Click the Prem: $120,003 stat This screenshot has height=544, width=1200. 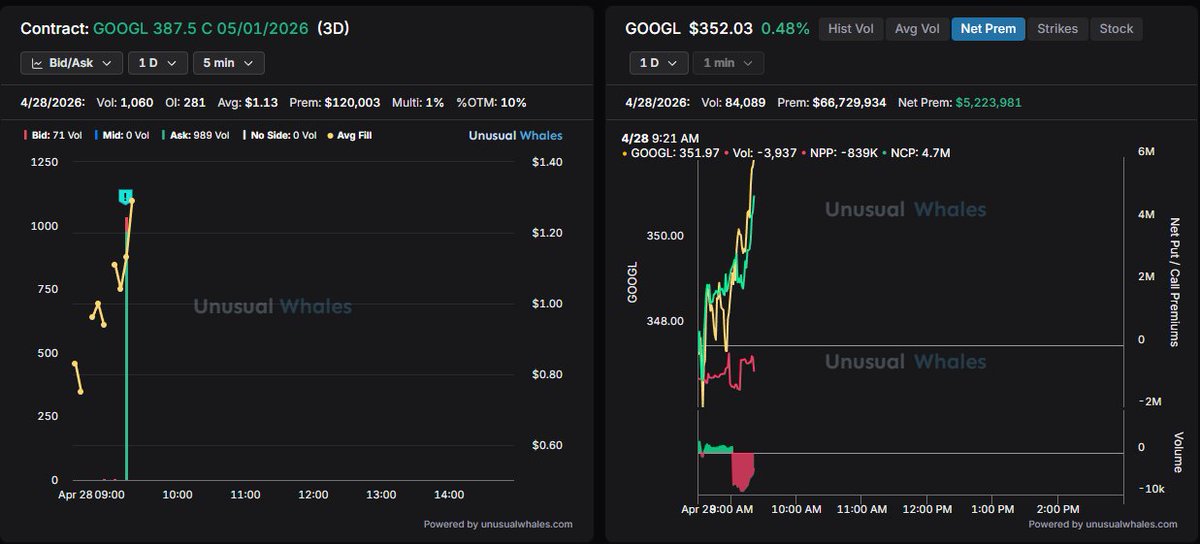pos(335,102)
